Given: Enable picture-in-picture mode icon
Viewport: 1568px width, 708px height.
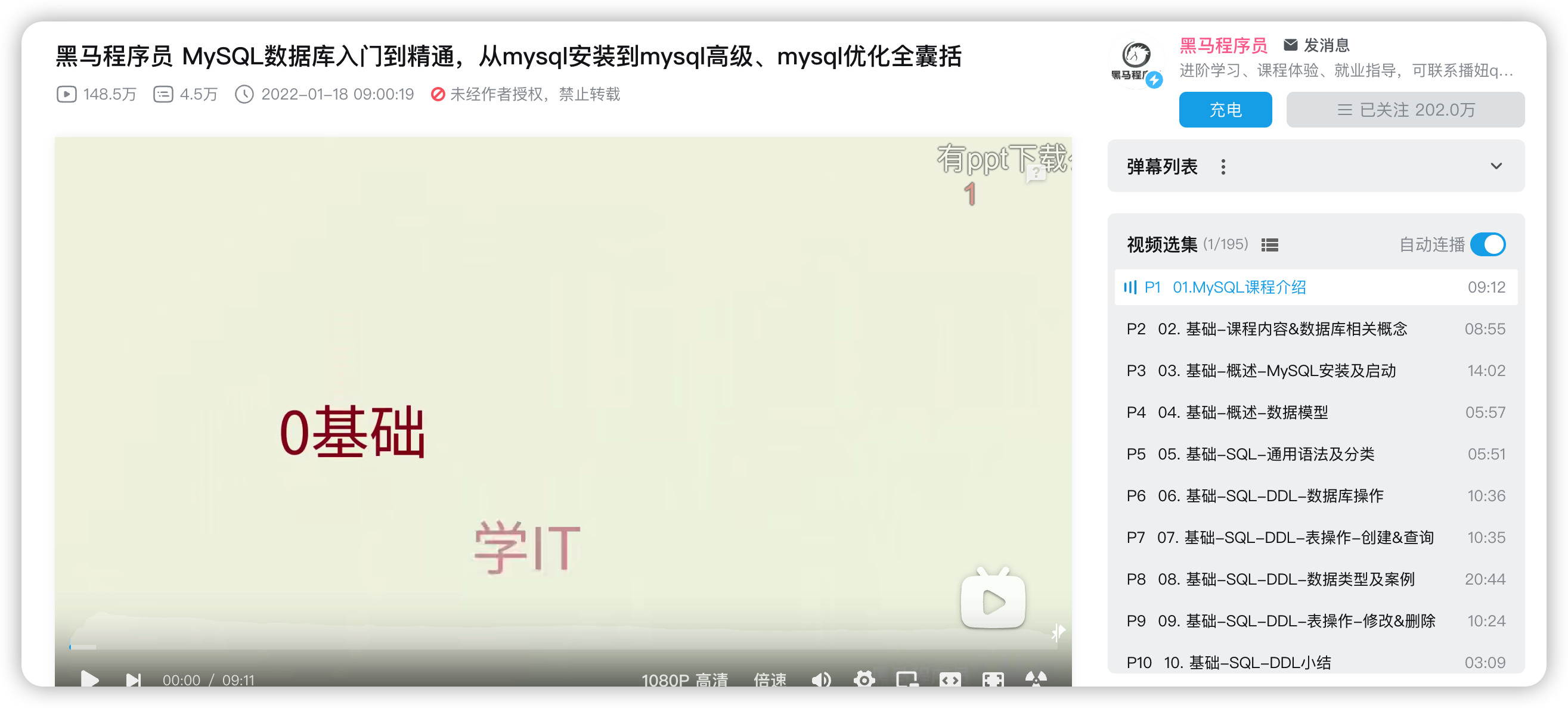Looking at the screenshot, I should point(907,679).
